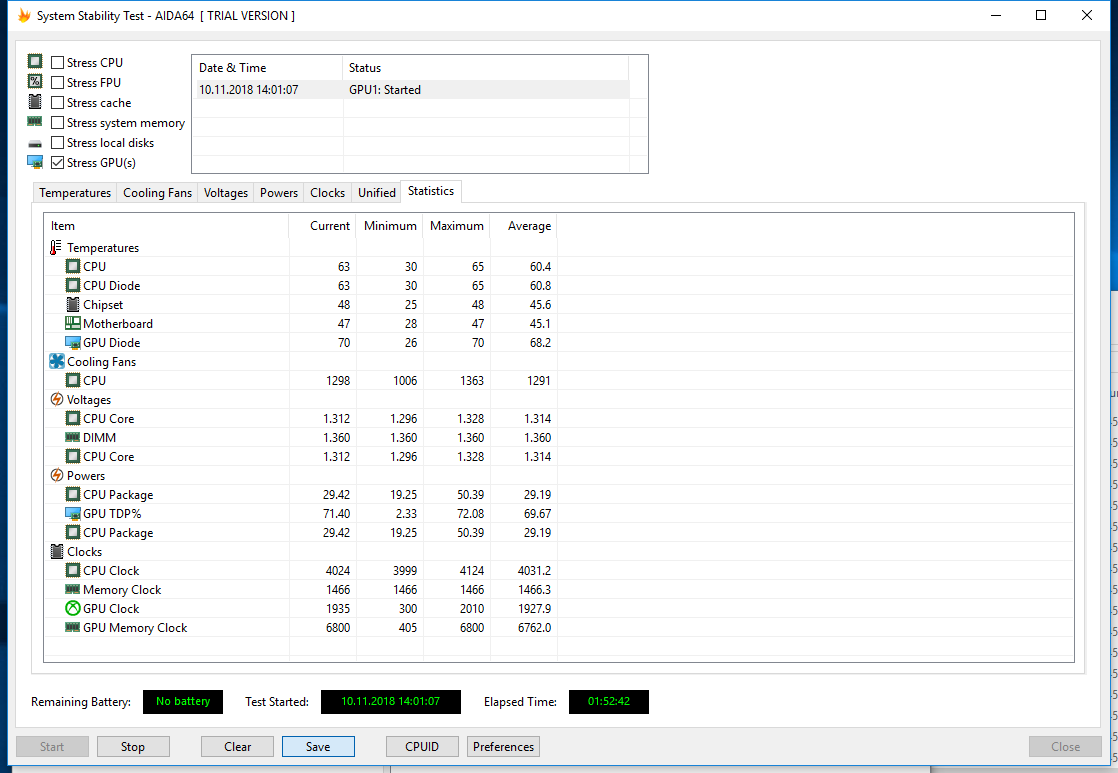Image resolution: width=1118 pixels, height=773 pixels.
Task: Click the percent icon beside Stress FPU
Action: coord(35,81)
